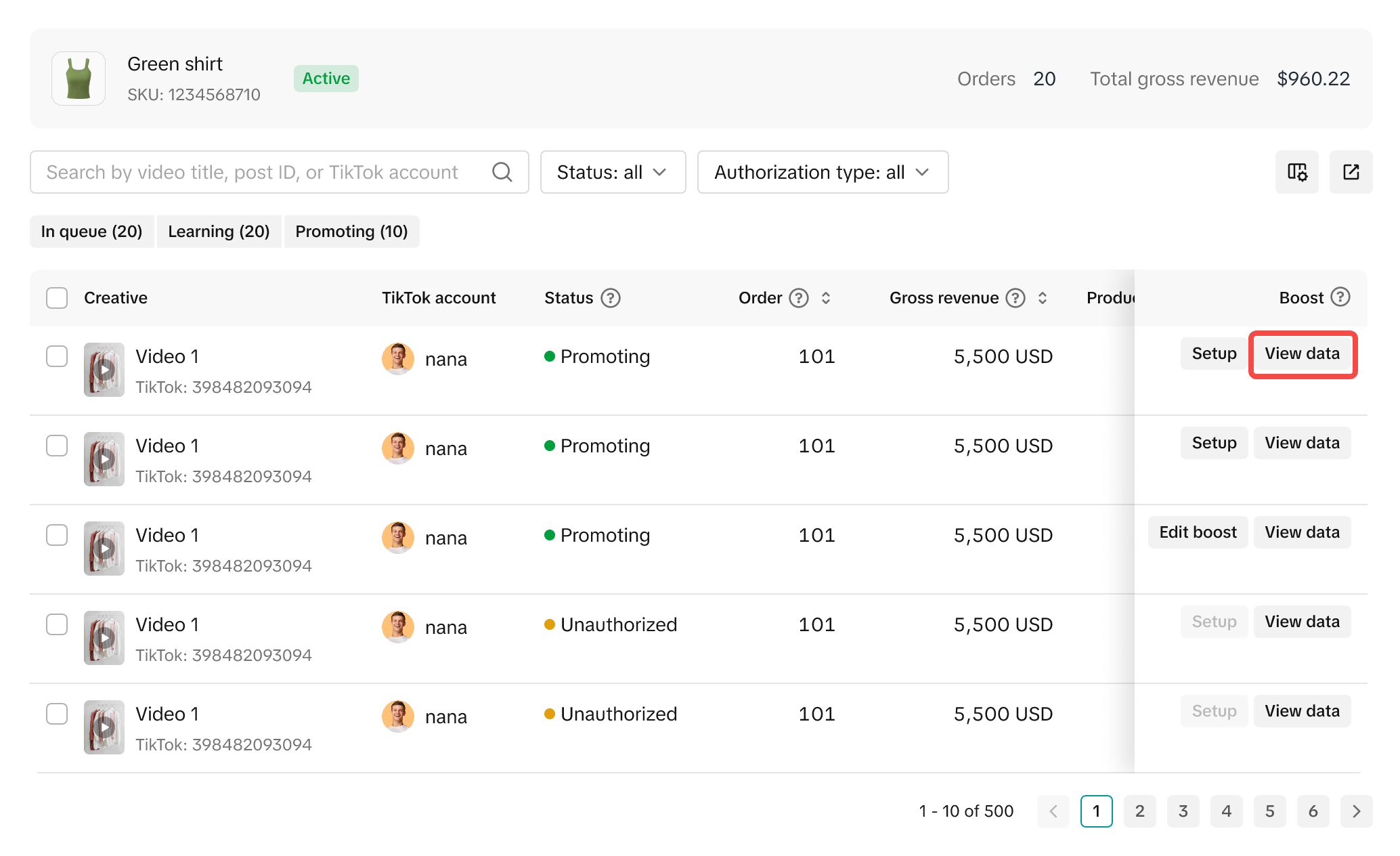Toggle the select-all Creative checkbox
This screenshot has height=856, width=1400.
[57, 298]
